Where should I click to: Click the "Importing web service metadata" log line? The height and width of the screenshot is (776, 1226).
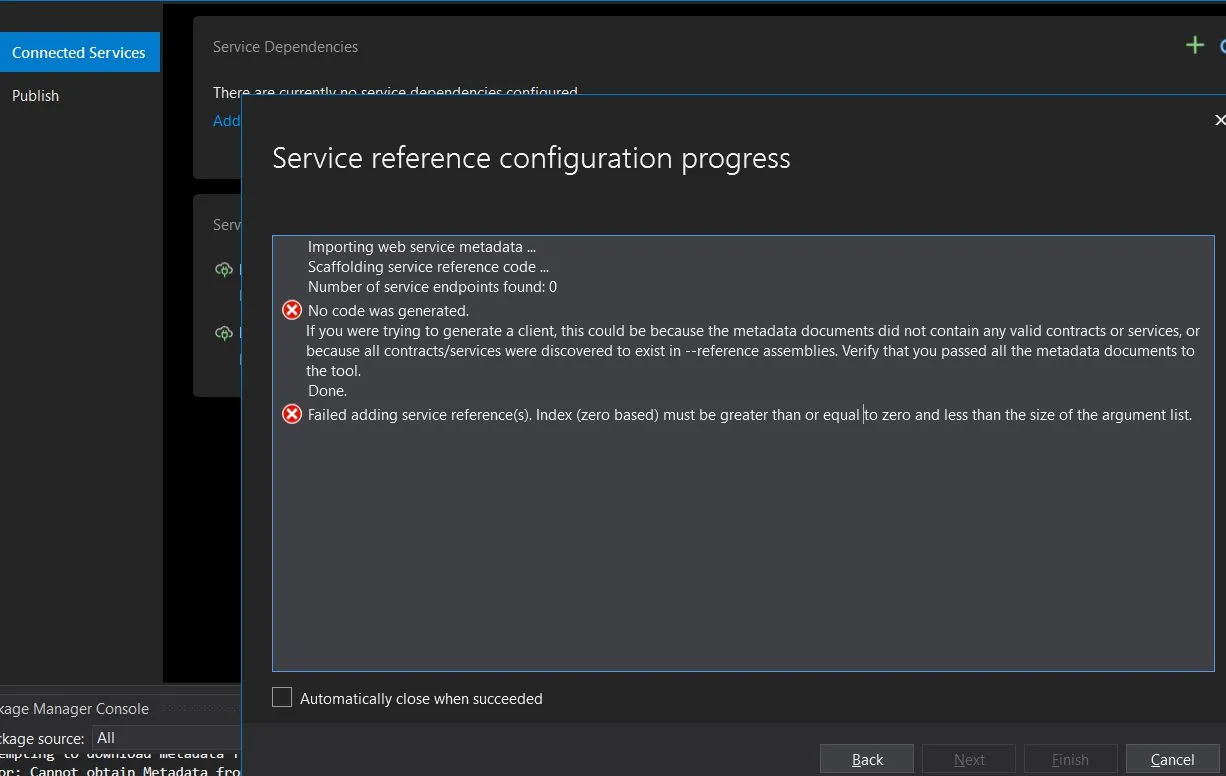click(x=421, y=247)
